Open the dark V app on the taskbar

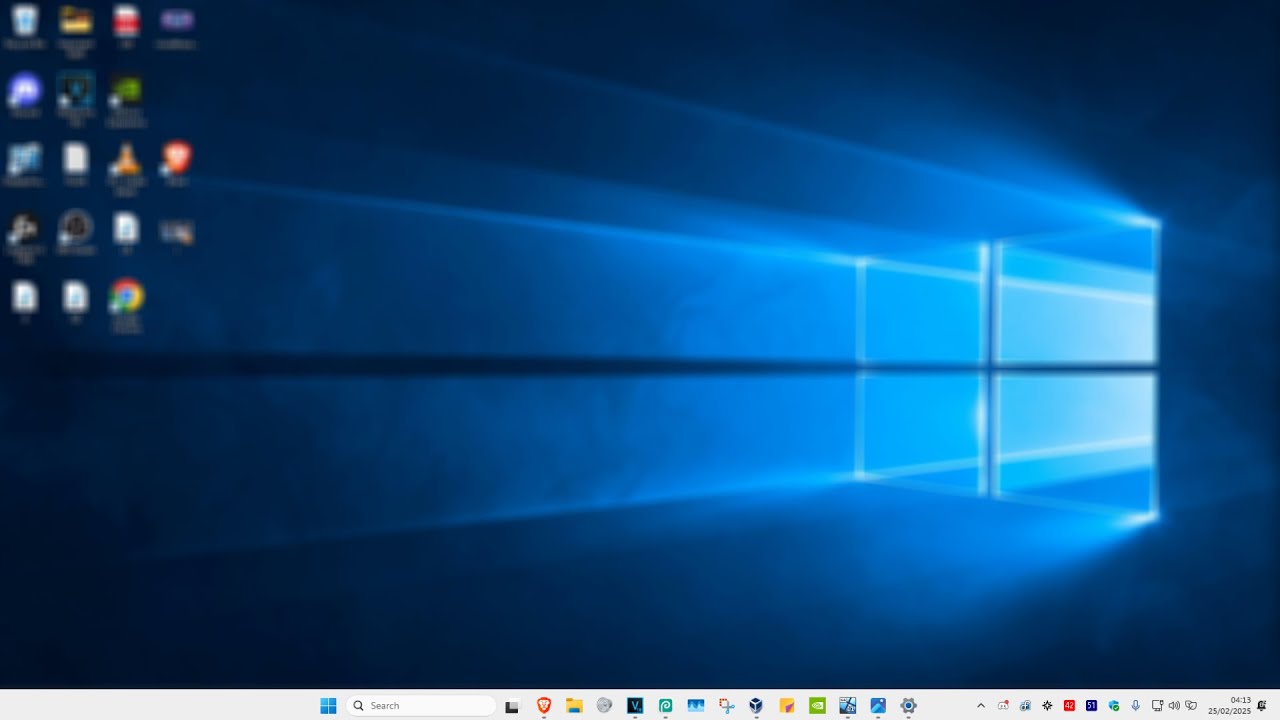pos(635,706)
